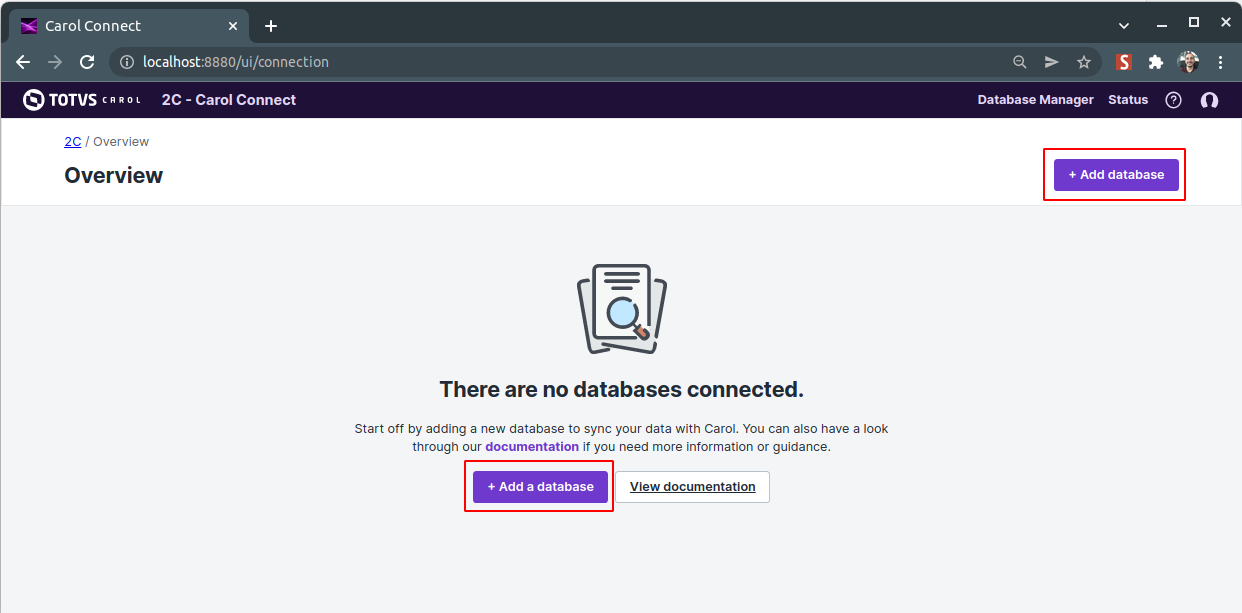This screenshot has width=1242, height=613.
Task: Click the '+ Add database' header button
Action: 1116,175
